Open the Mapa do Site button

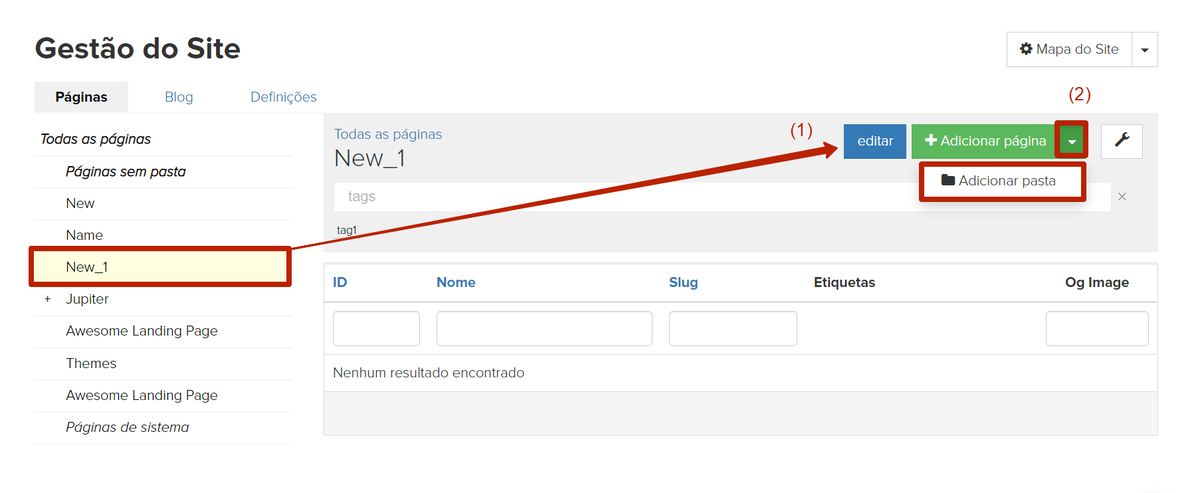(x=1069, y=49)
